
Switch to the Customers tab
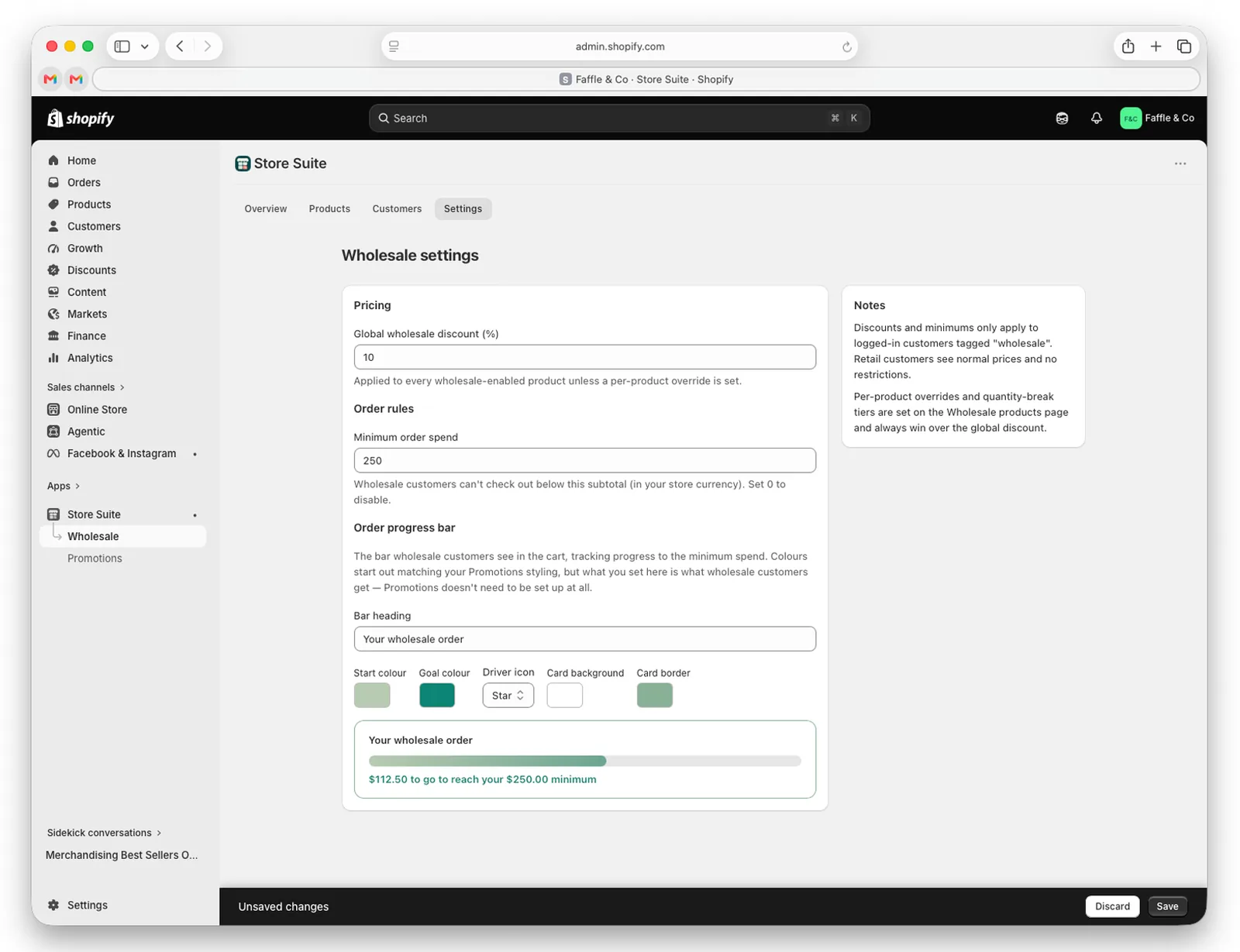tap(397, 208)
